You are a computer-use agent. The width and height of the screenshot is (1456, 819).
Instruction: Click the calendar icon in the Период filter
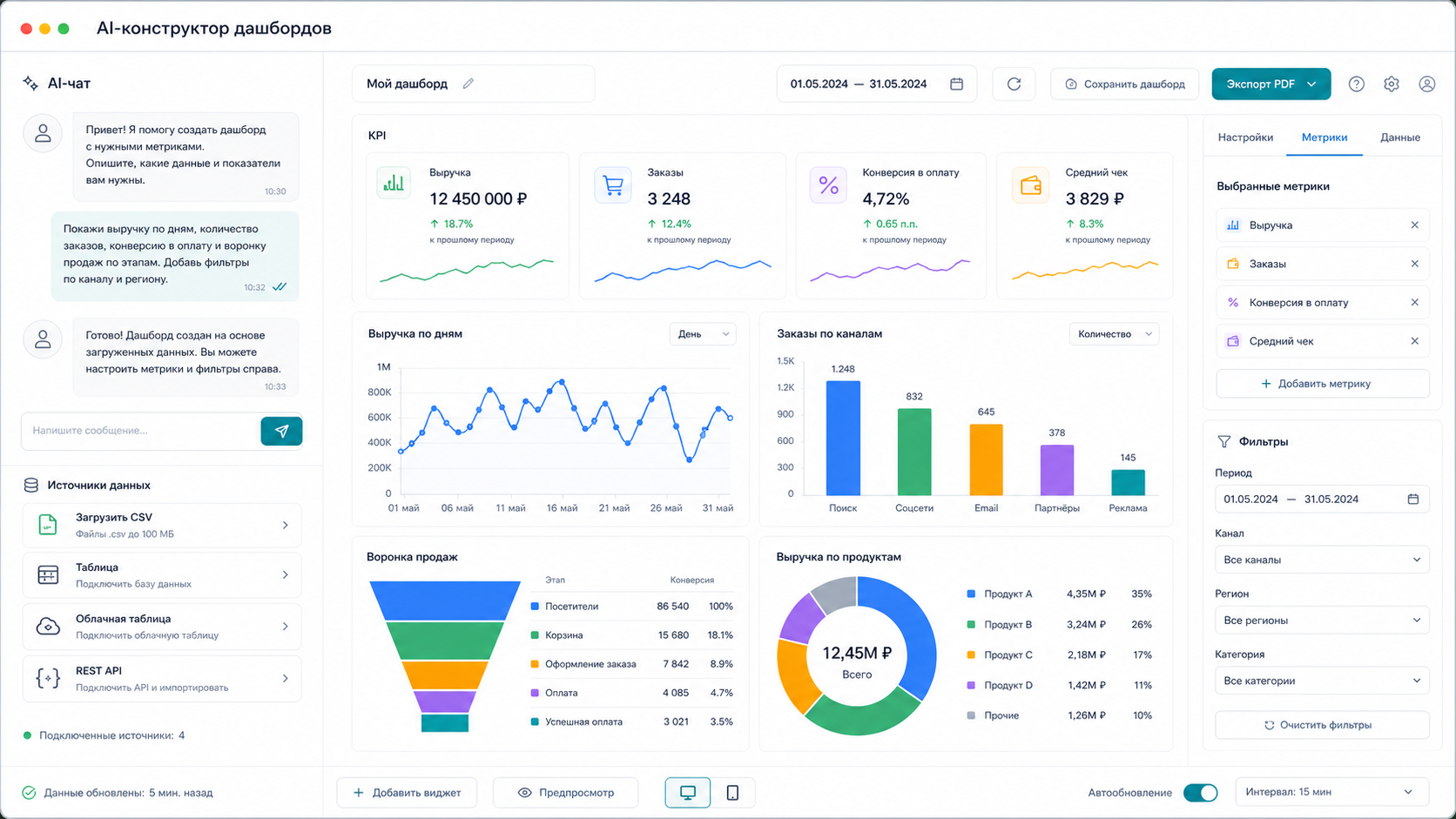(x=1412, y=499)
